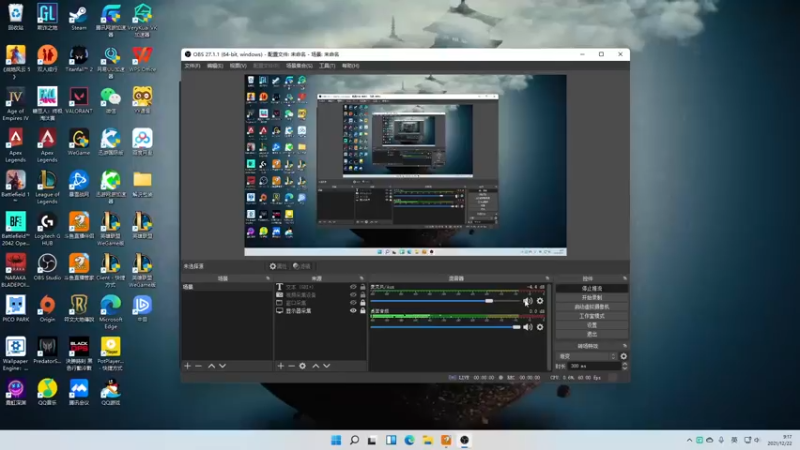Click the OBS preview canvas

click(405, 165)
